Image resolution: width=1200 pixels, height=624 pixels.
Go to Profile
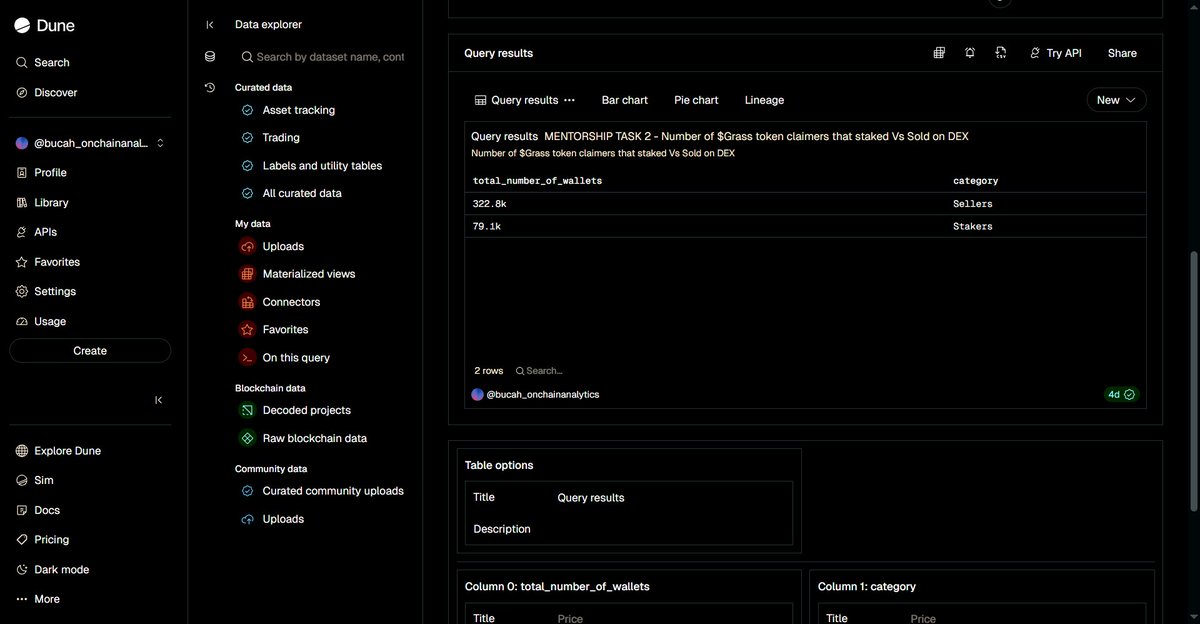[x=42, y=172]
